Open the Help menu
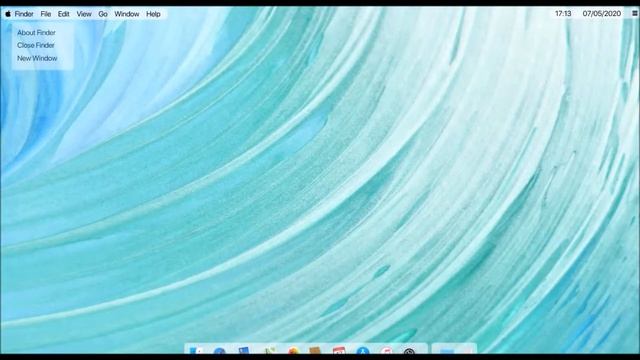Image resolution: width=640 pixels, height=360 pixels. [153, 14]
